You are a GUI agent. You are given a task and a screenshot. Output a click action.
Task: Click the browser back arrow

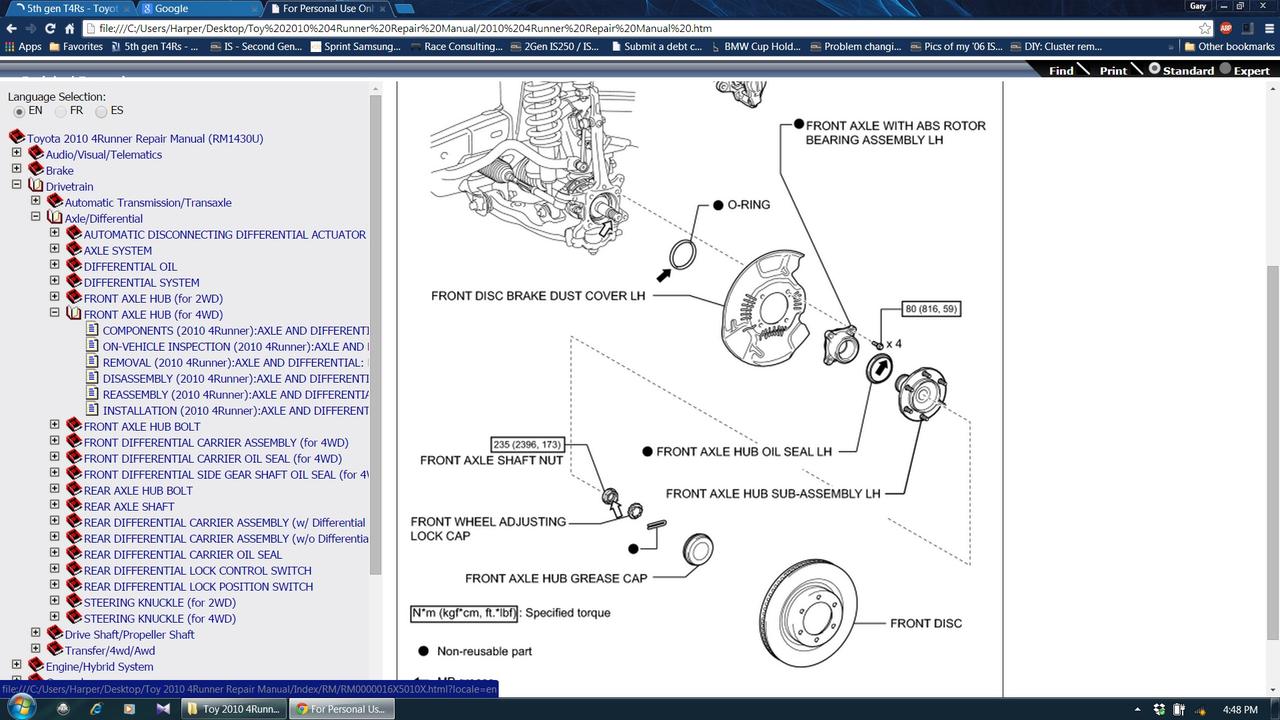12,28
